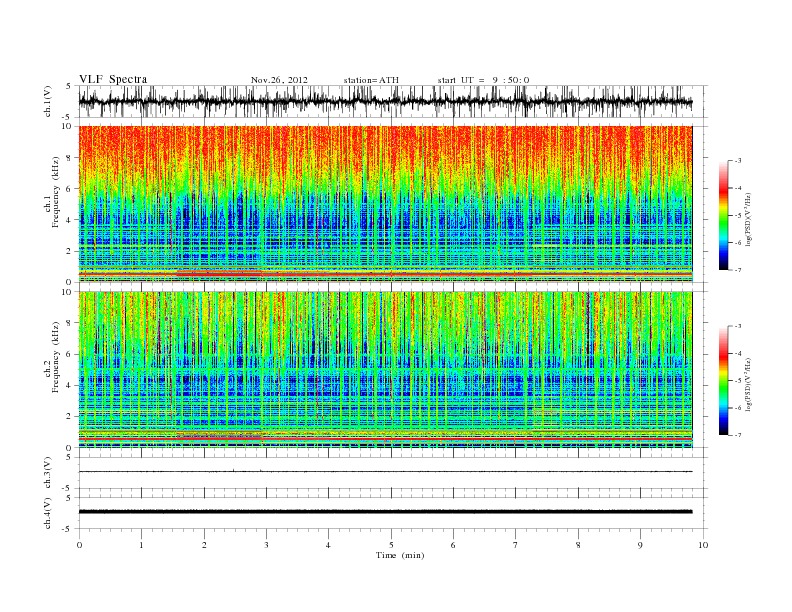This screenshot has width=792, height=612.
Task: Click the 'station=ATH' label
Action: click(371, 80)
